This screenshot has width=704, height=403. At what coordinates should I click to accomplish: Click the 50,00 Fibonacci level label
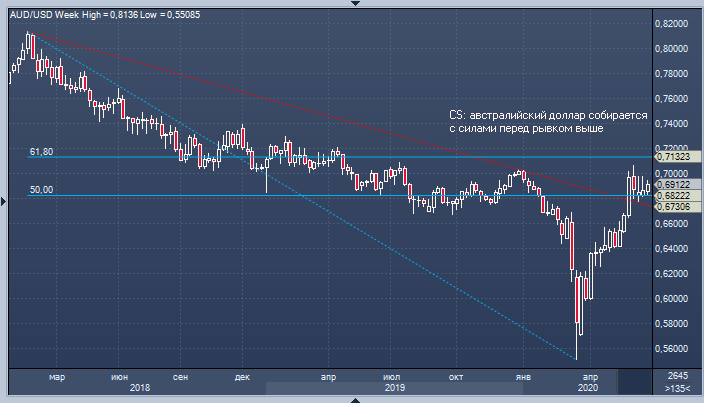click(41, 189)
